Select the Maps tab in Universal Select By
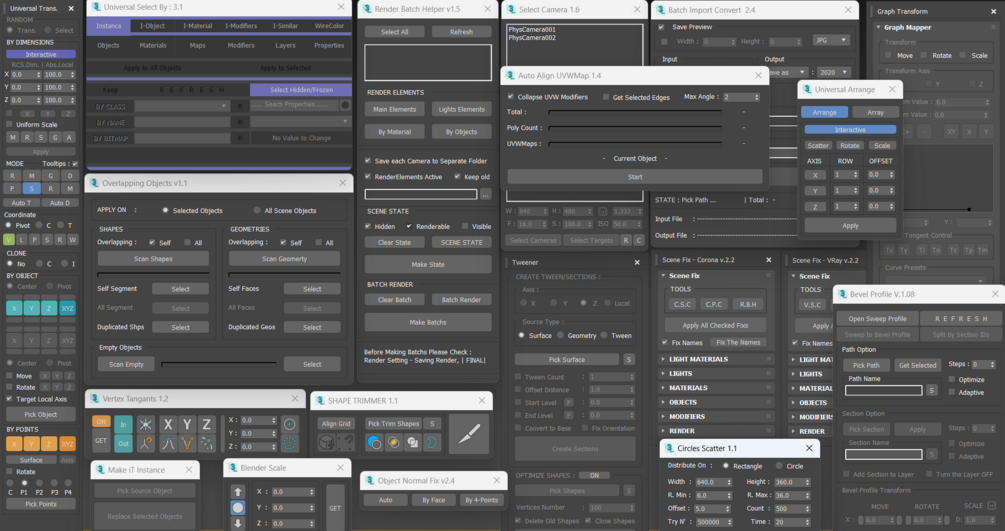 click(x=197, y=46)
